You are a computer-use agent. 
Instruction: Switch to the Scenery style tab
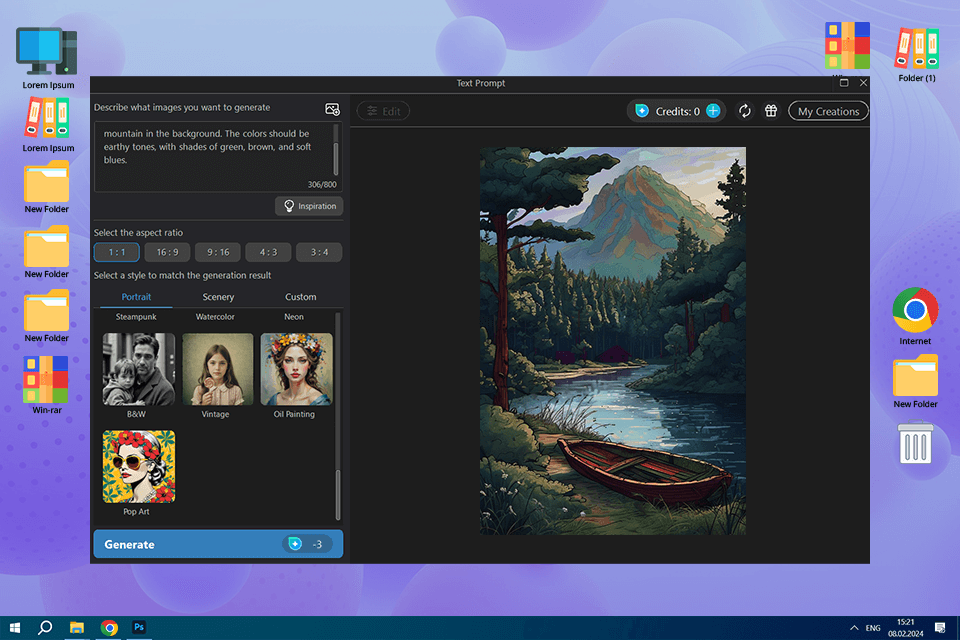click(218, 296)
